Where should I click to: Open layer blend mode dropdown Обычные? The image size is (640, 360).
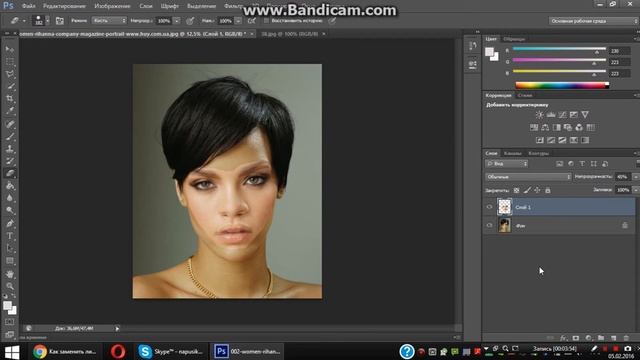click(x=528, y=177)
